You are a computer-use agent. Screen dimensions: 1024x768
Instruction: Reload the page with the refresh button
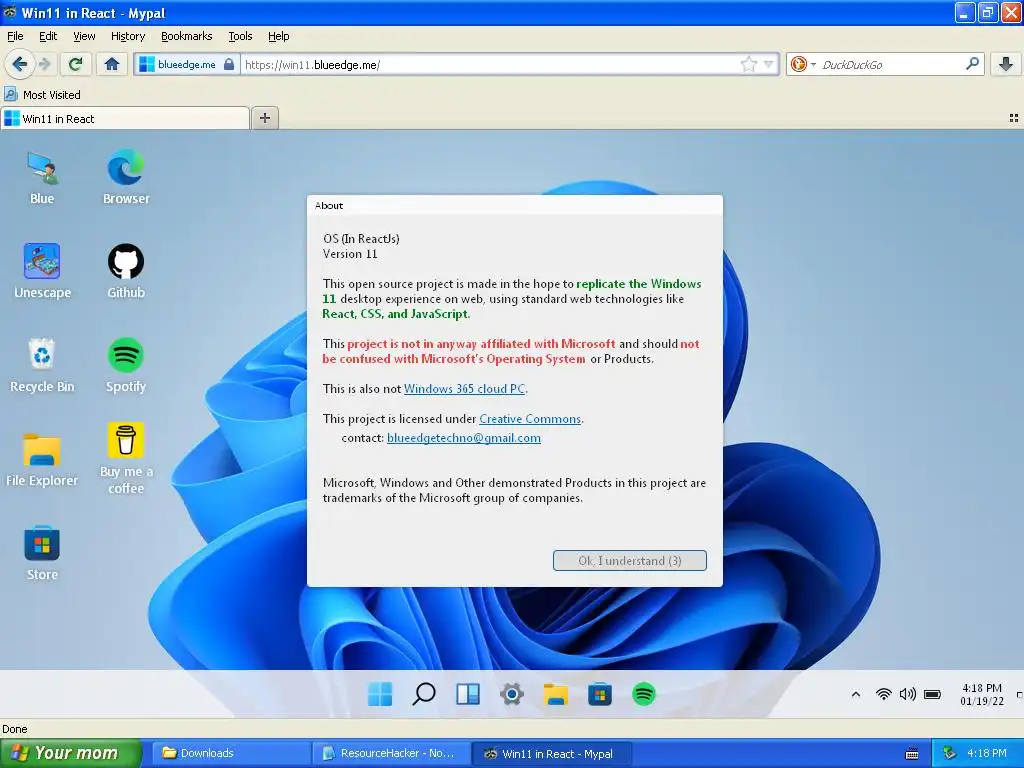click(x=75, y=64)
